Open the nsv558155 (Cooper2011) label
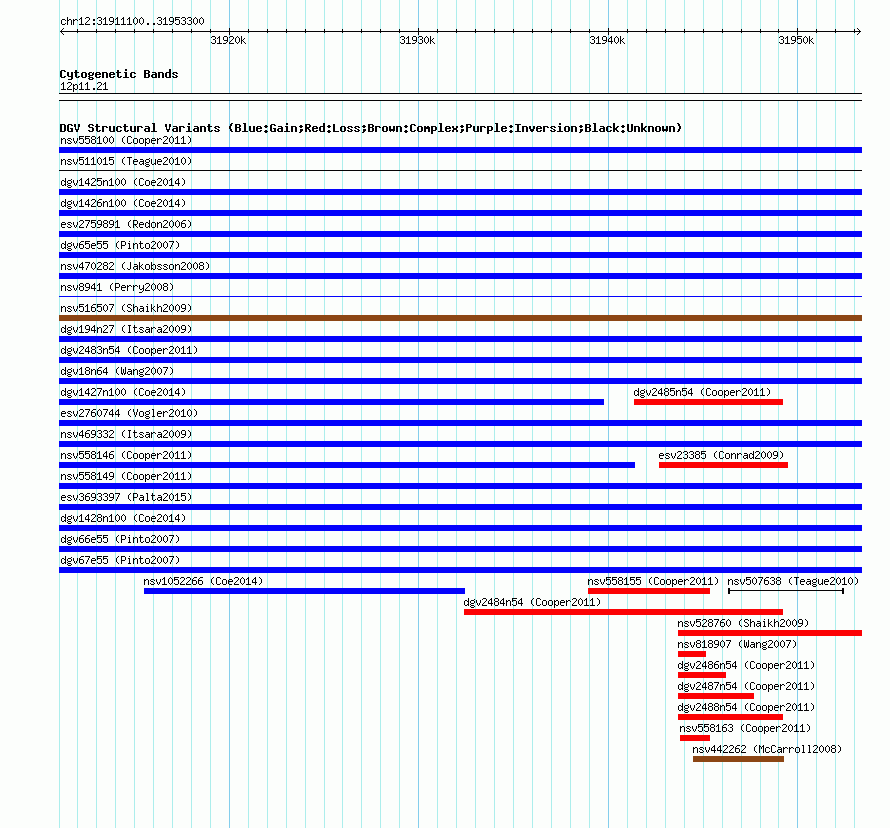Image resolution: width=890 pixels, height=828 pixels. click(653, 581)
